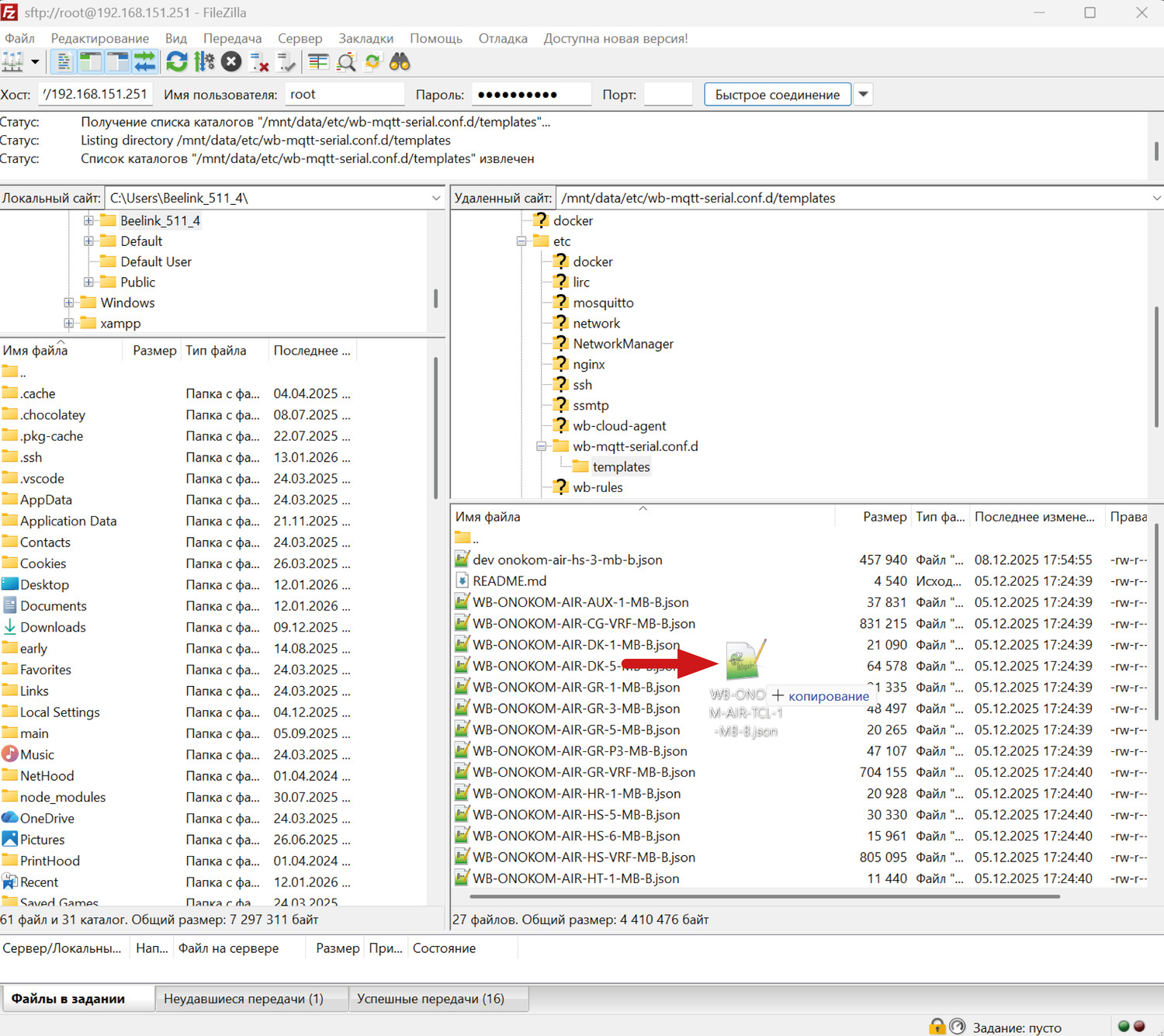Toggle directory comparison
The width and height of the screenshot is (1164, 1036).
pyautogui.click(x=346, y=62)
